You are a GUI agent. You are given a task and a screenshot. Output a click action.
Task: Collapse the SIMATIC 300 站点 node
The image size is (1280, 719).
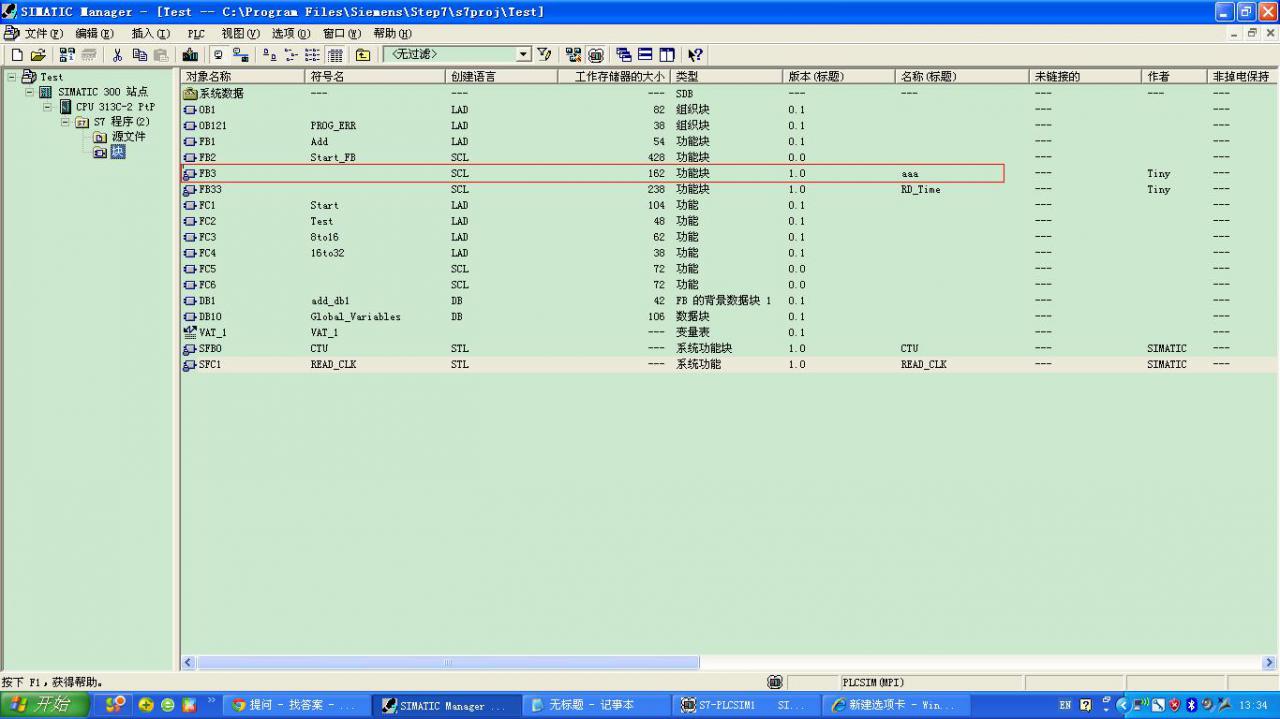[29, 92]
